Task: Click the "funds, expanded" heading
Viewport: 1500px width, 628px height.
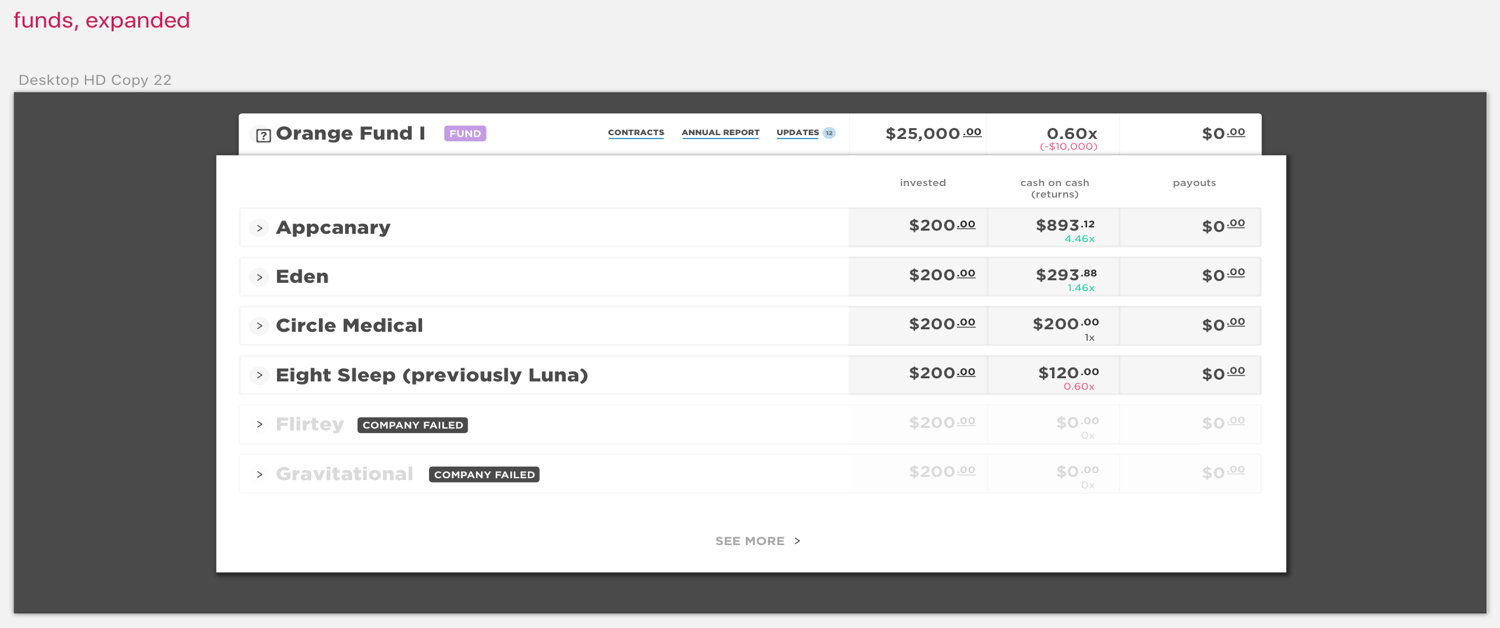Action: coord(101,20)
